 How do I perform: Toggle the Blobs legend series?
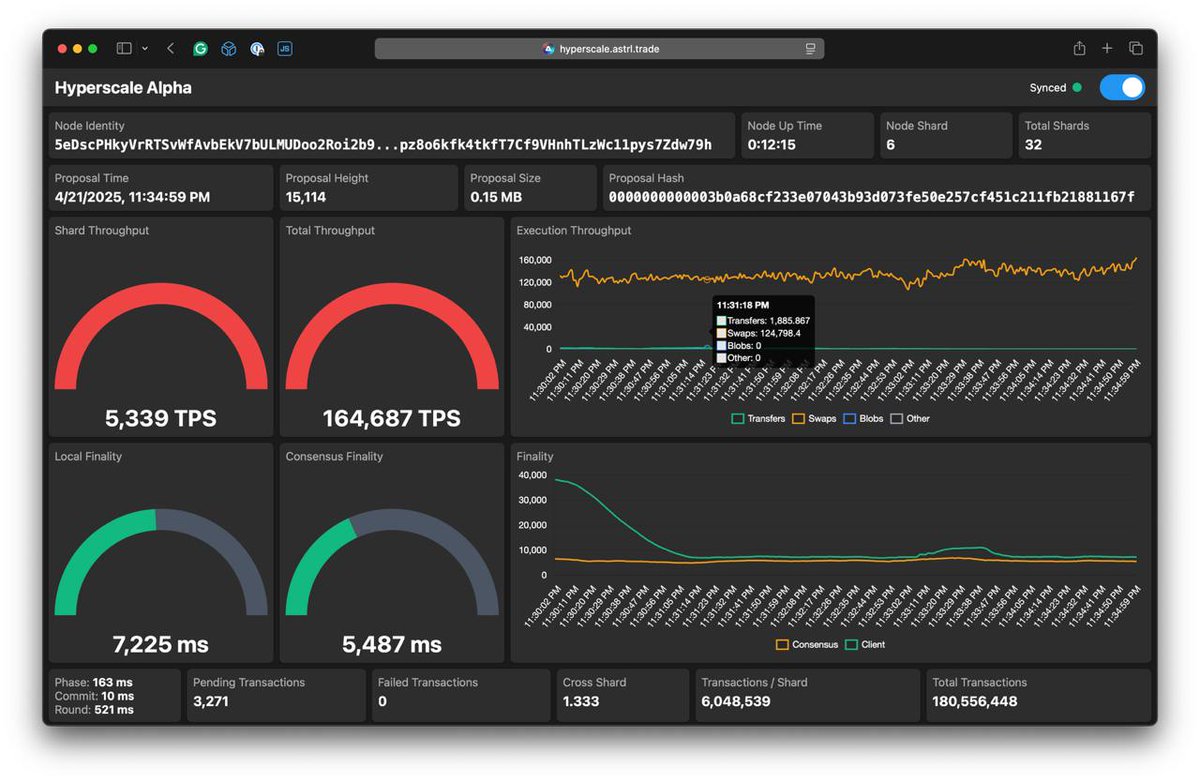pos(864,418)
